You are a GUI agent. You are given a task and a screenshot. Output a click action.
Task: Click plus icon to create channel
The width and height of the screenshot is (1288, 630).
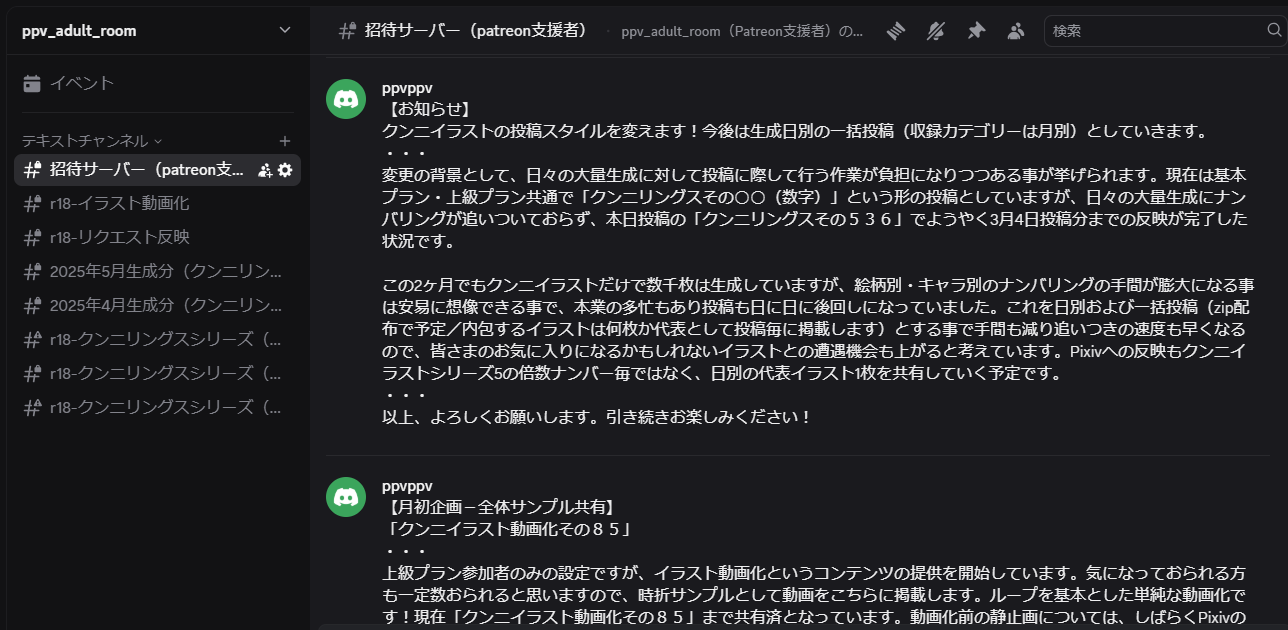(x=285, y=141)
